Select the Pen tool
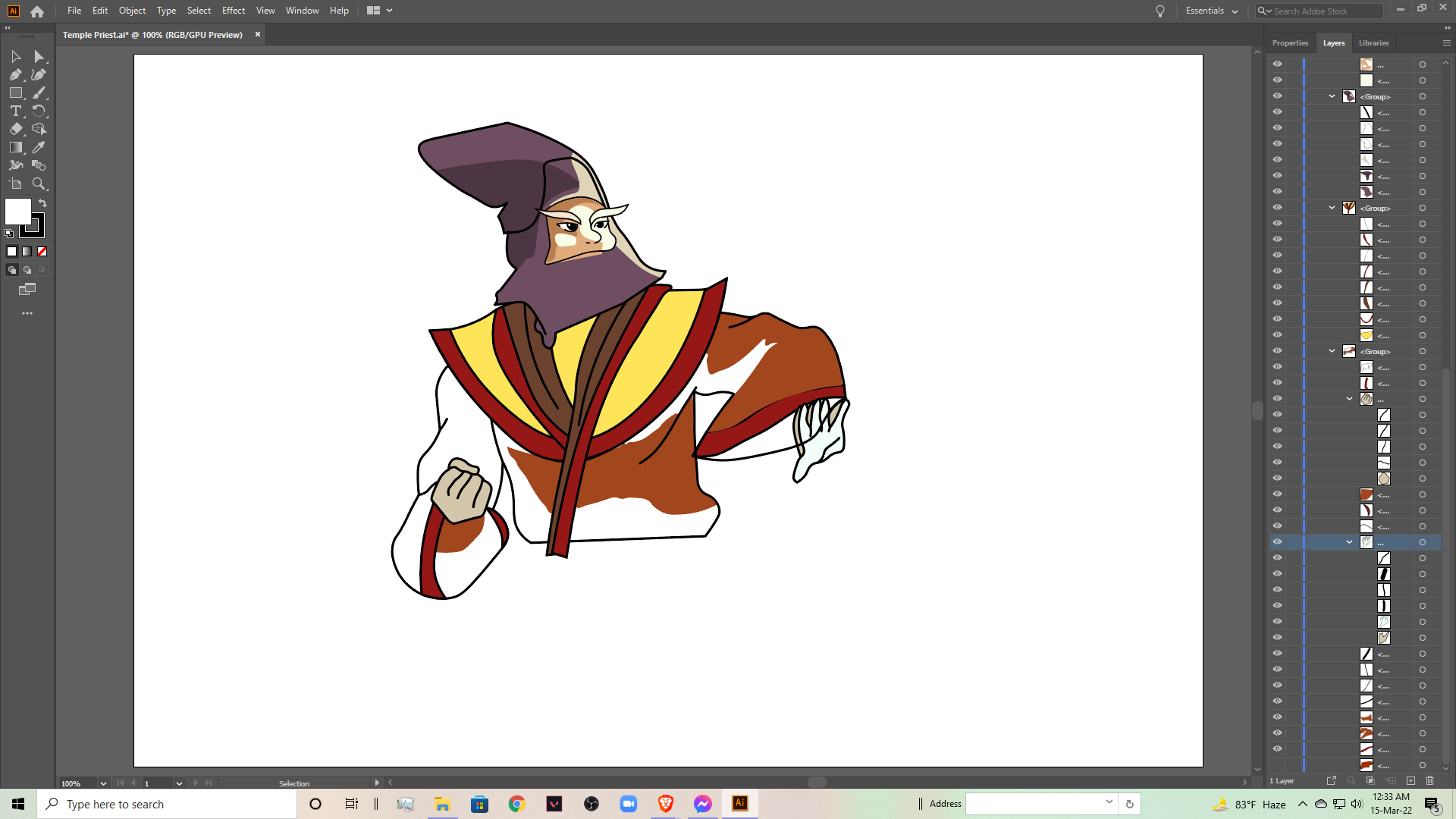This screenshot has height=819, width=1456. pos(16,74)
